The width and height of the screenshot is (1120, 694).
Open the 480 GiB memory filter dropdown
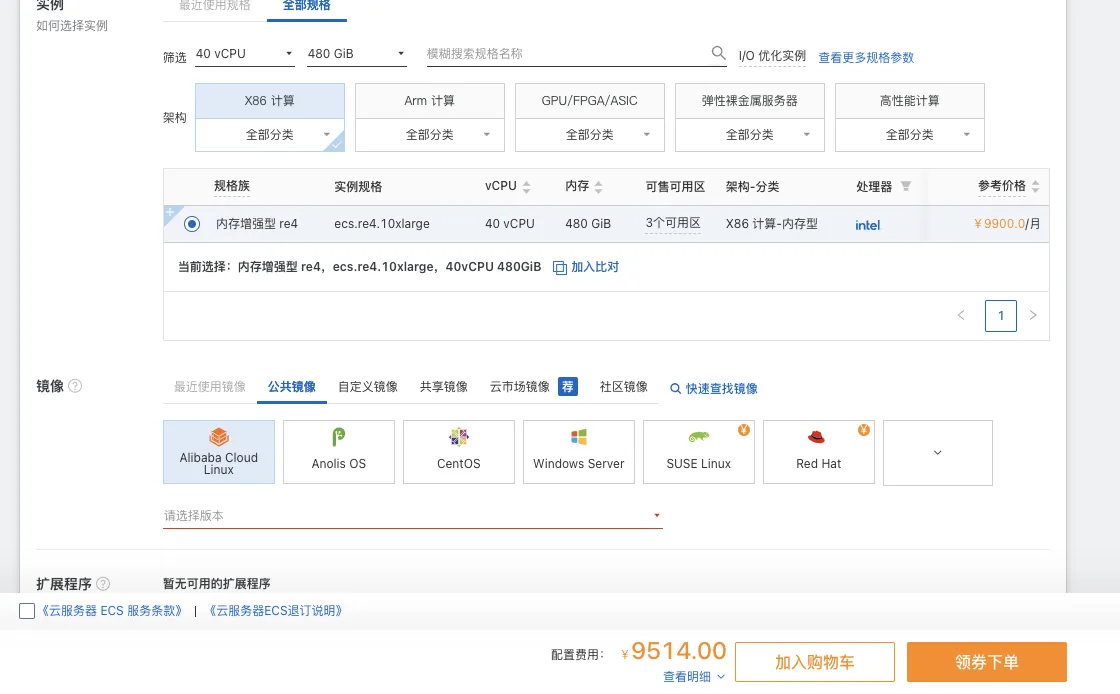356,54
